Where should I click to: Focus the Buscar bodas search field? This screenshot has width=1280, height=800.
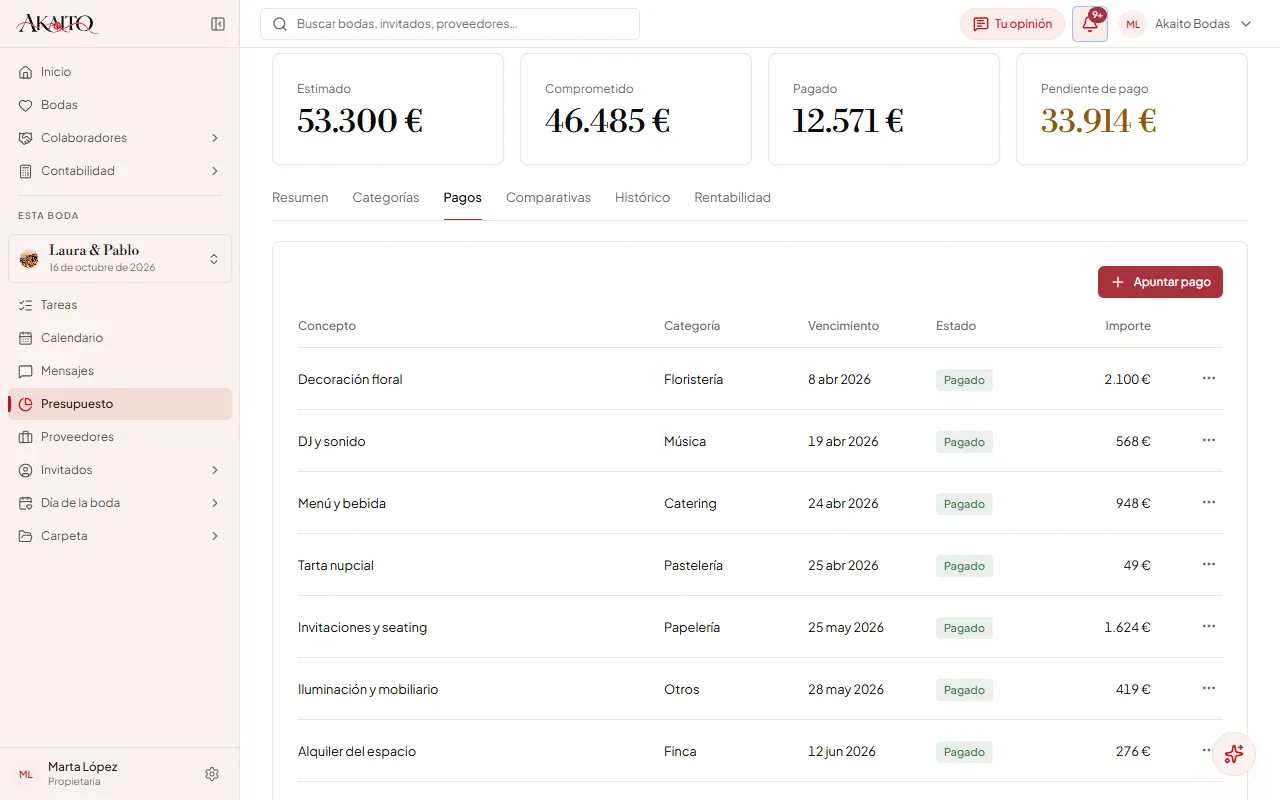(450, 24)
